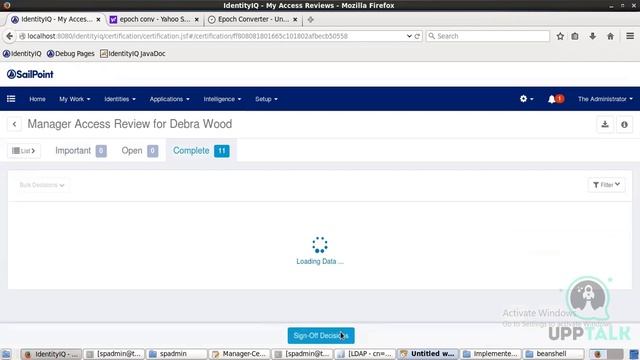
Task: Reload the page in Firefox
Action: 417,36
